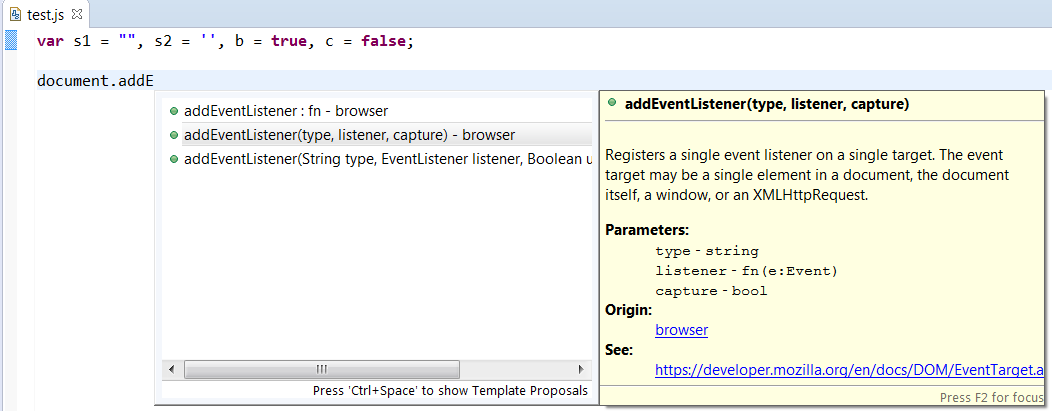Click the 'true' keyword in the code

[x=289, y=41]
